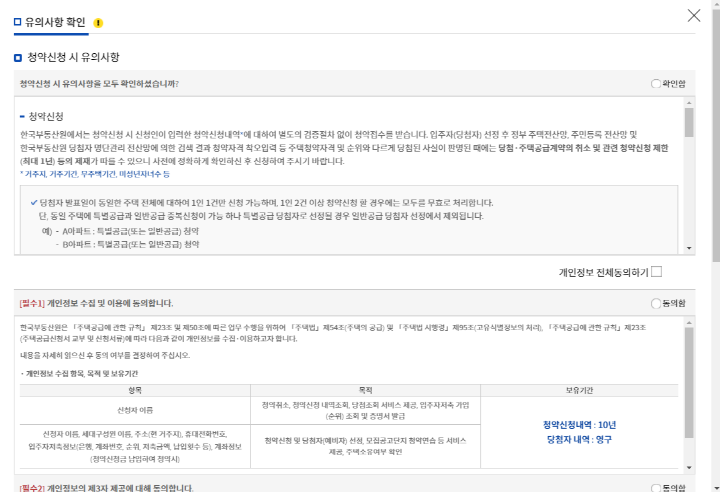Image resolution: width=720 pixels, height=492 pixels.
Task: Click the 목적 column header
Action: [366, 390]
